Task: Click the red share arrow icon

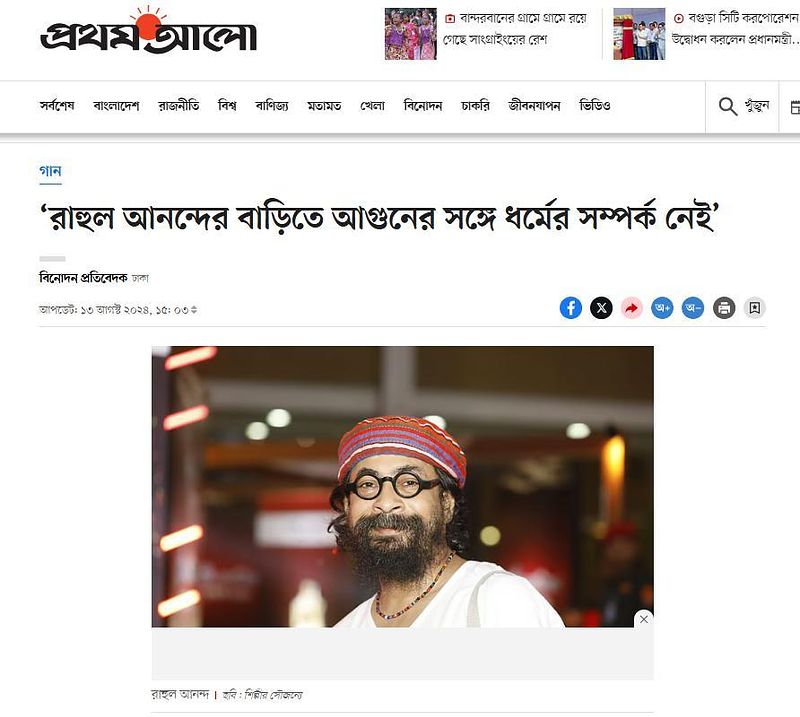Action: pyautogui.click(x=632, y=308)
